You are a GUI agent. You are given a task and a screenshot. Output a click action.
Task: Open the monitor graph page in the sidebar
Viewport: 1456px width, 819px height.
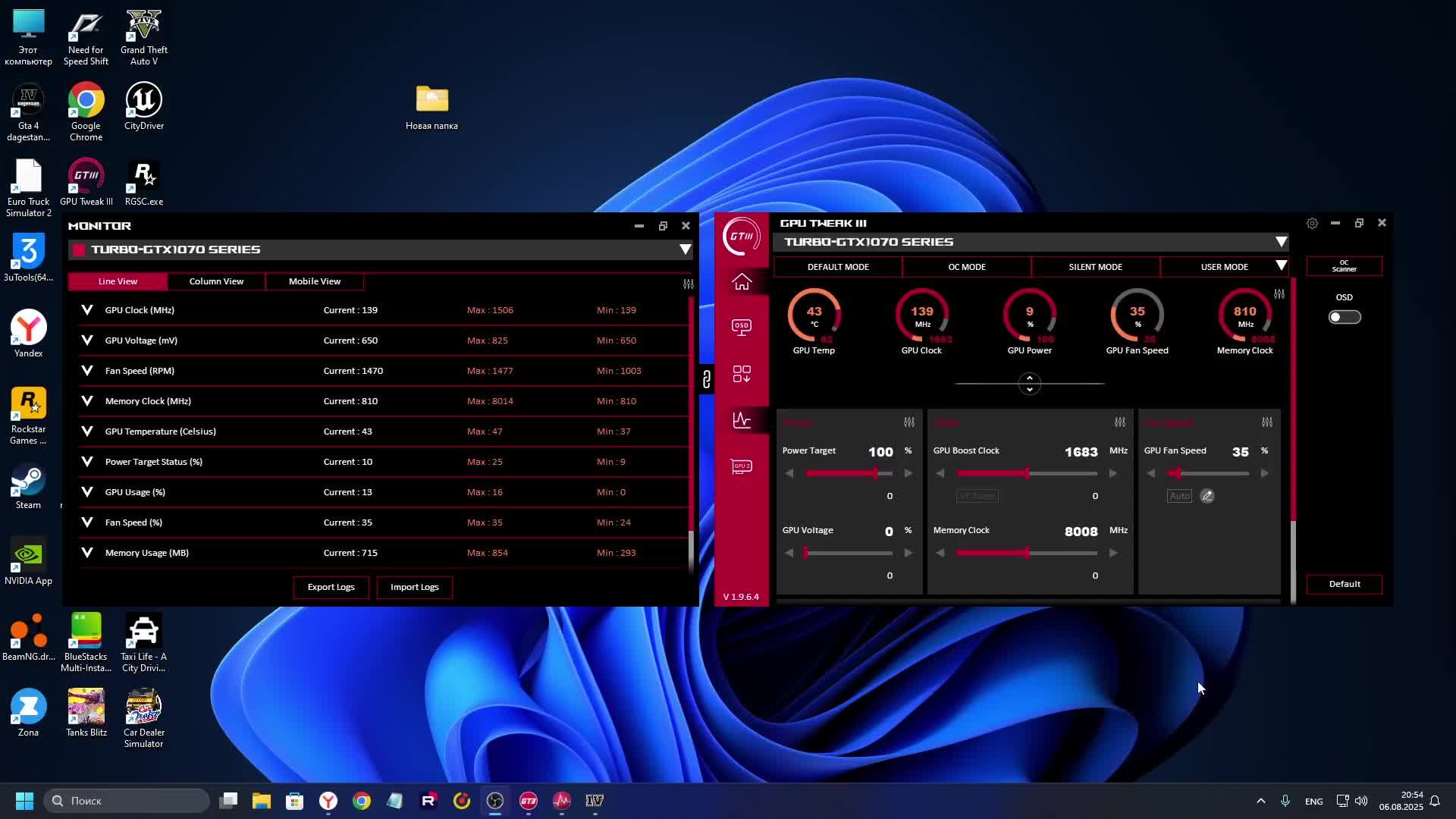click(x=742, y=420)
